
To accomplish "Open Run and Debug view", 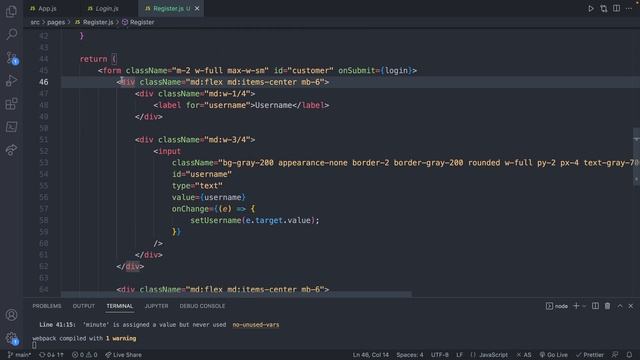I will [x=11, y=80].
